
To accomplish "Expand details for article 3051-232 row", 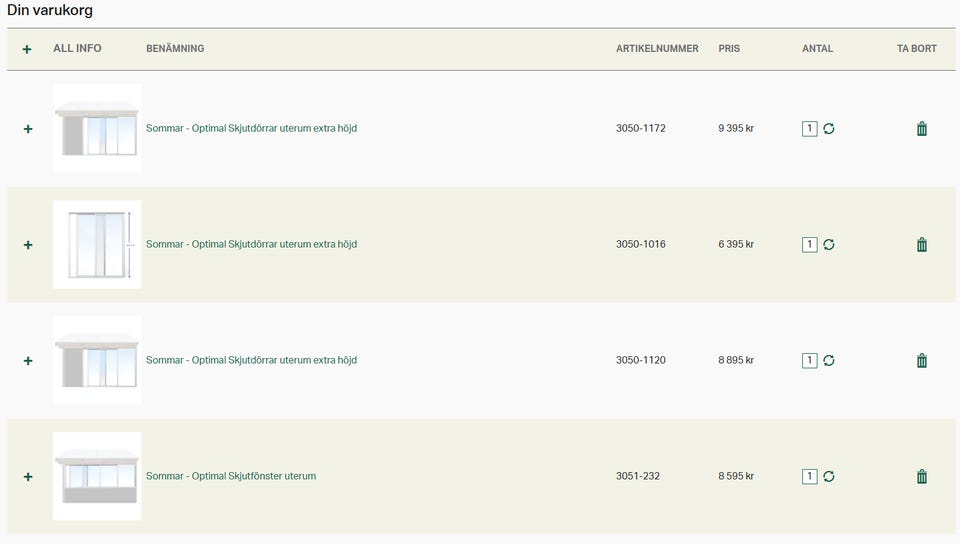I will pyautogui.click(x=28, y=477).
